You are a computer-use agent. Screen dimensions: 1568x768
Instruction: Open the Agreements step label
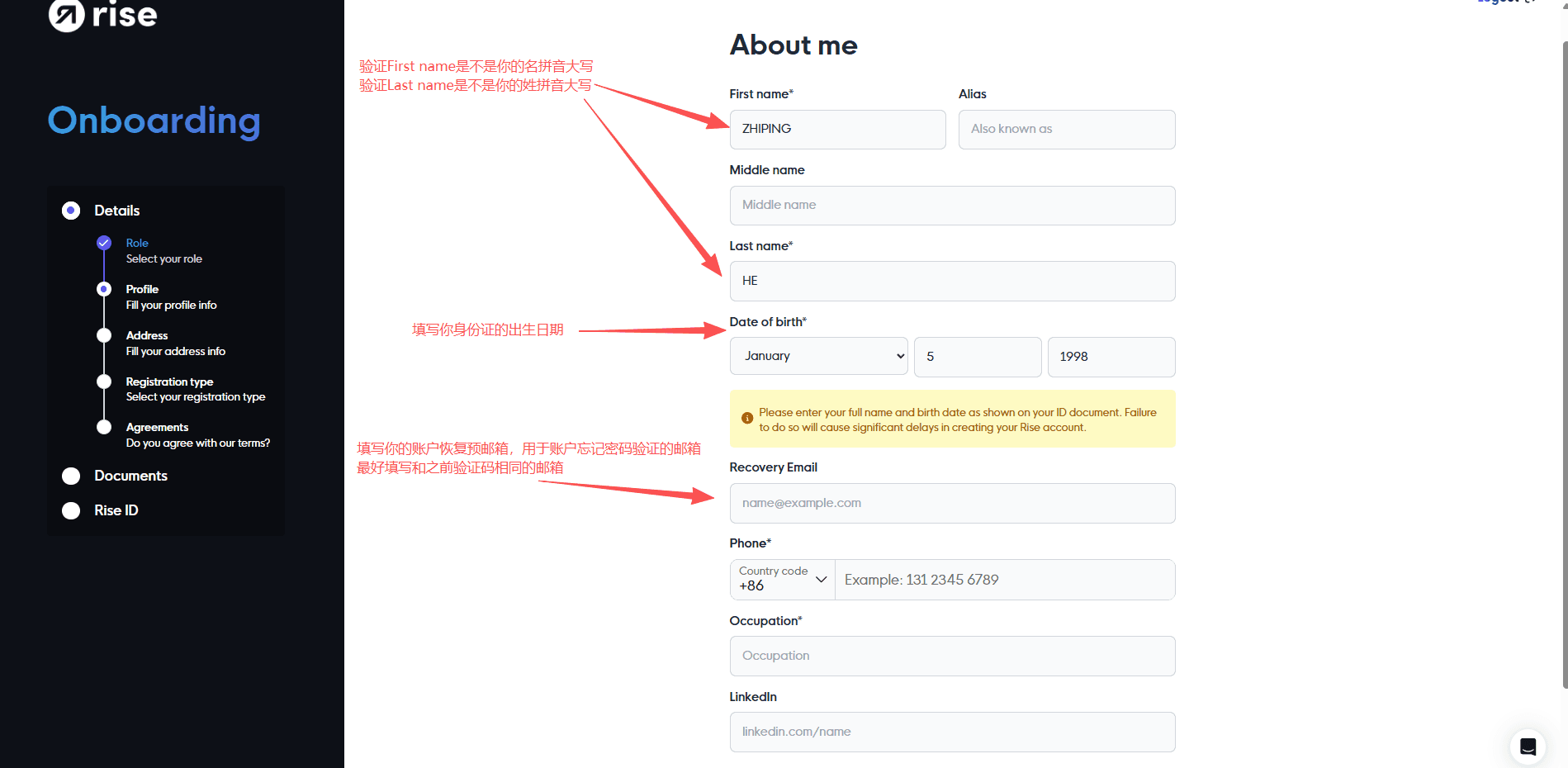pyautogui.click(x=157, y=427)
